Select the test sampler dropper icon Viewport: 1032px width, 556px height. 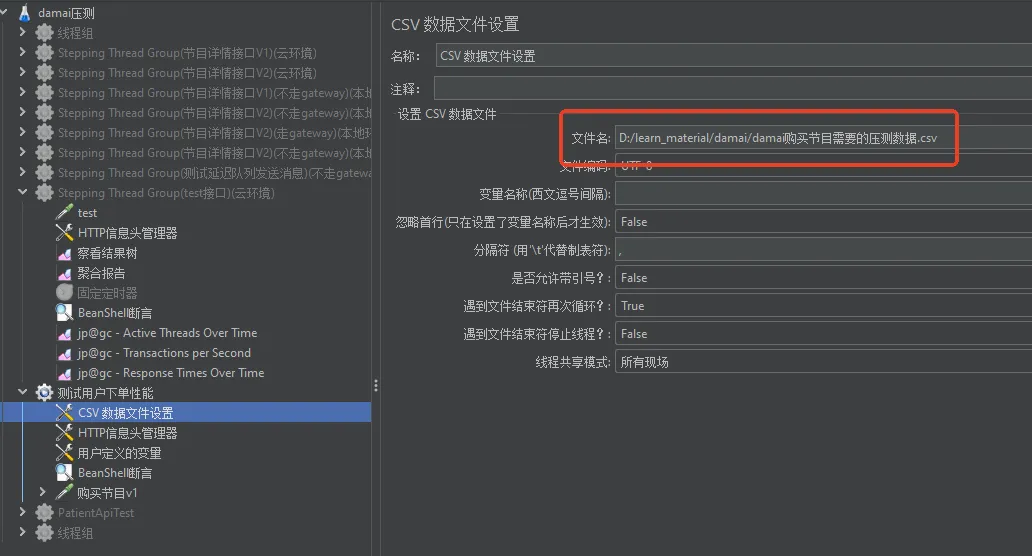[x=64, y=213]
